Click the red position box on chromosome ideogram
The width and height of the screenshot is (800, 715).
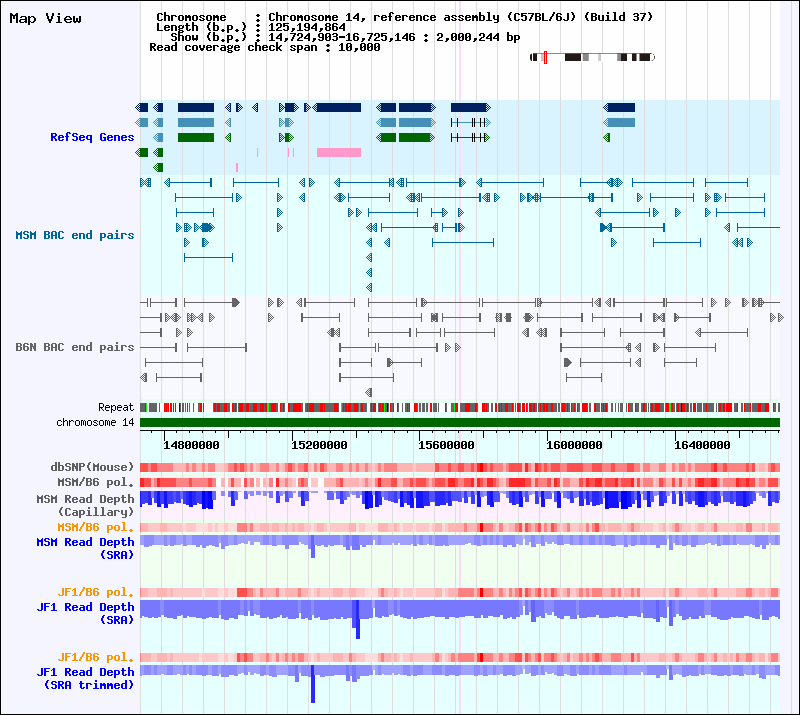[x=545, y=57]
